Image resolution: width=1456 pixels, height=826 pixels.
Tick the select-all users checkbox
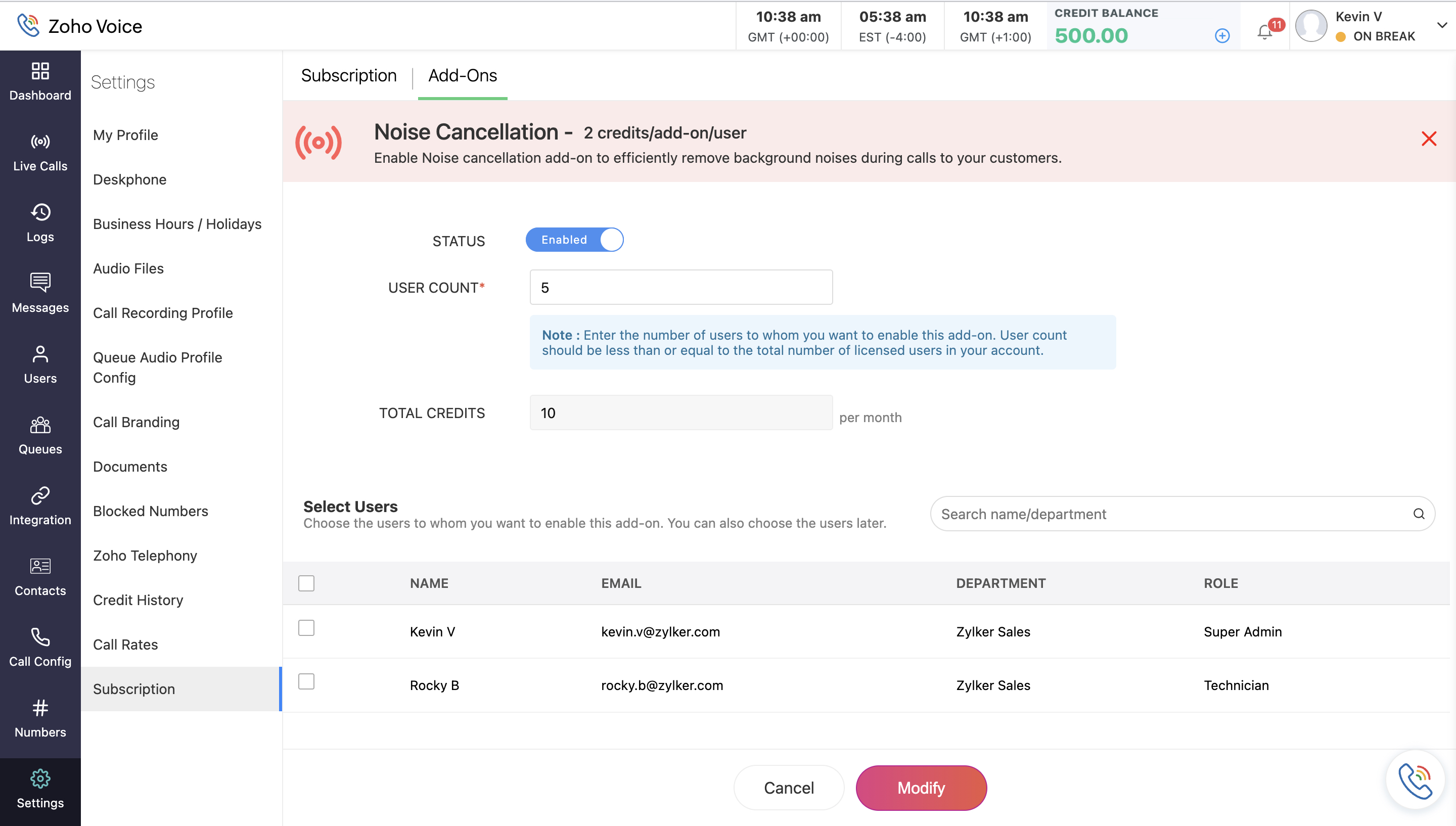click(306, 583)
